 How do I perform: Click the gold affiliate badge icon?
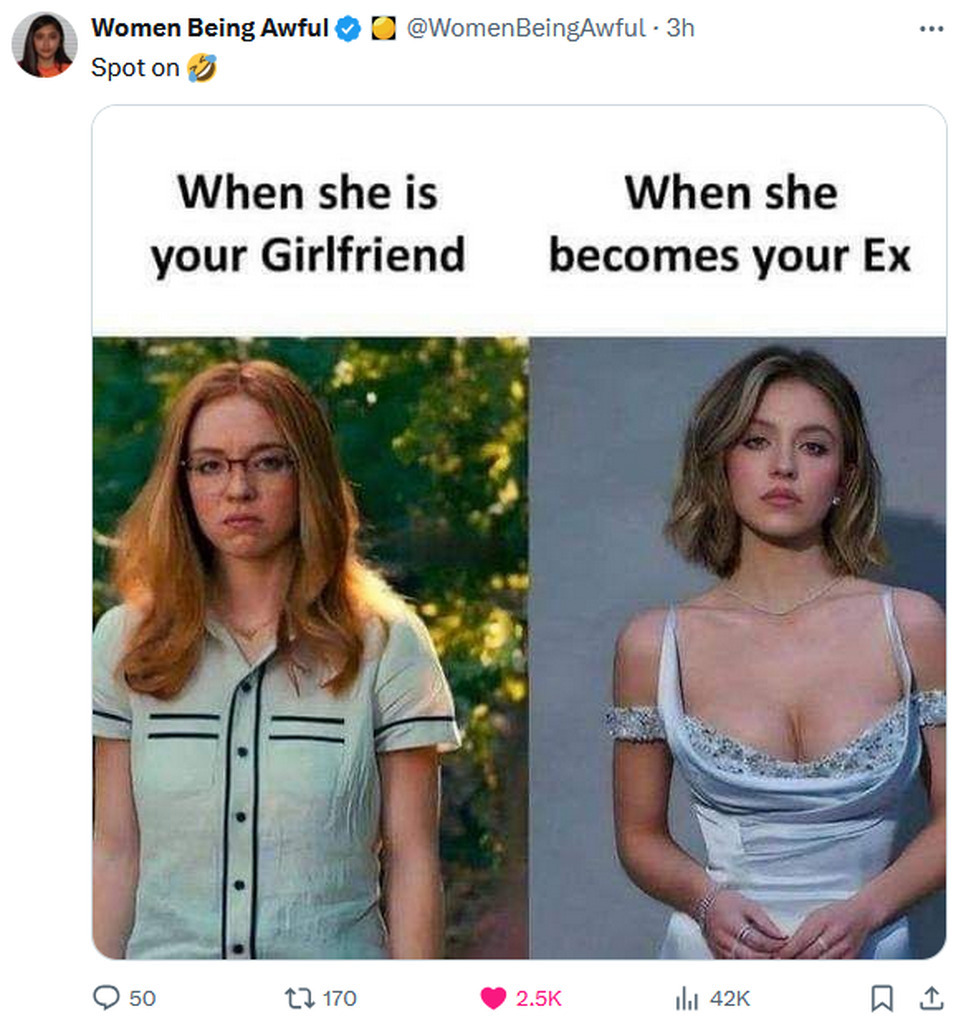click(x=383, y=29)
